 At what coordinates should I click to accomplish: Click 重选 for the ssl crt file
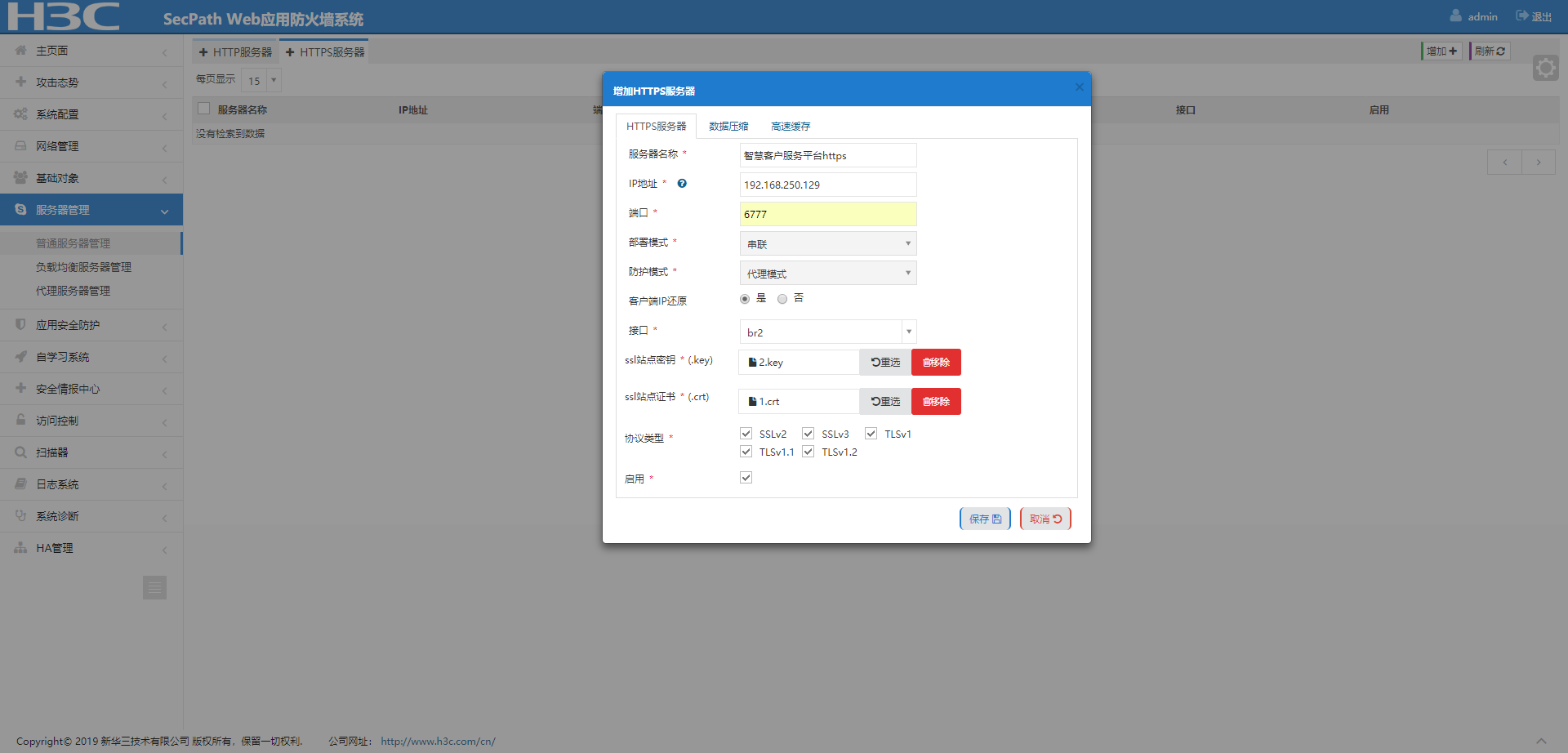(x=885, y=401)
